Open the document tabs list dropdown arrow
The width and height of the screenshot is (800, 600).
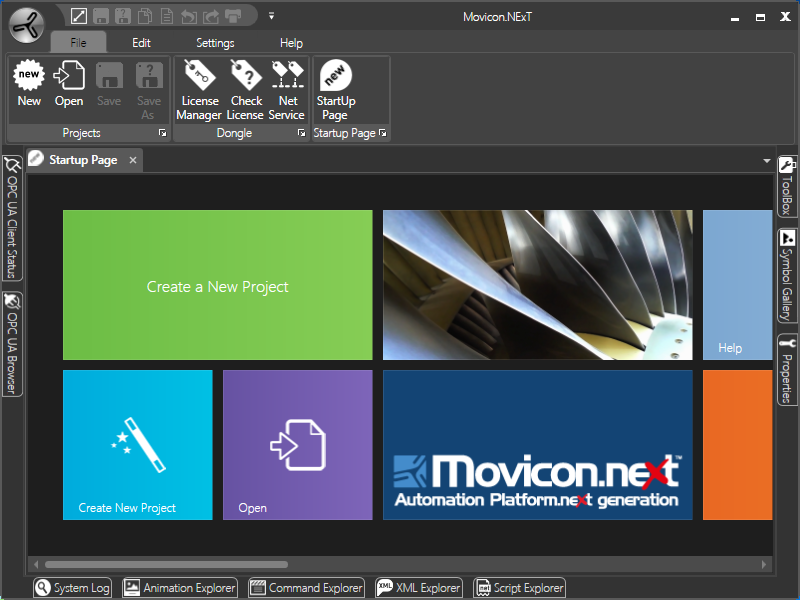(766, 161)
